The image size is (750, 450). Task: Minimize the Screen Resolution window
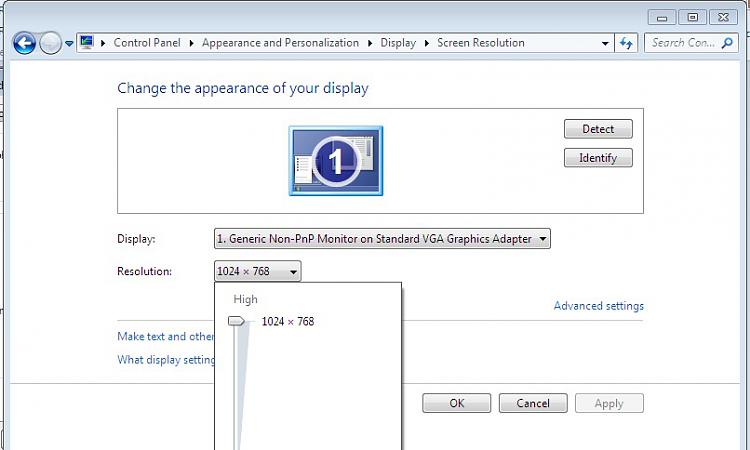click(662, 18)
